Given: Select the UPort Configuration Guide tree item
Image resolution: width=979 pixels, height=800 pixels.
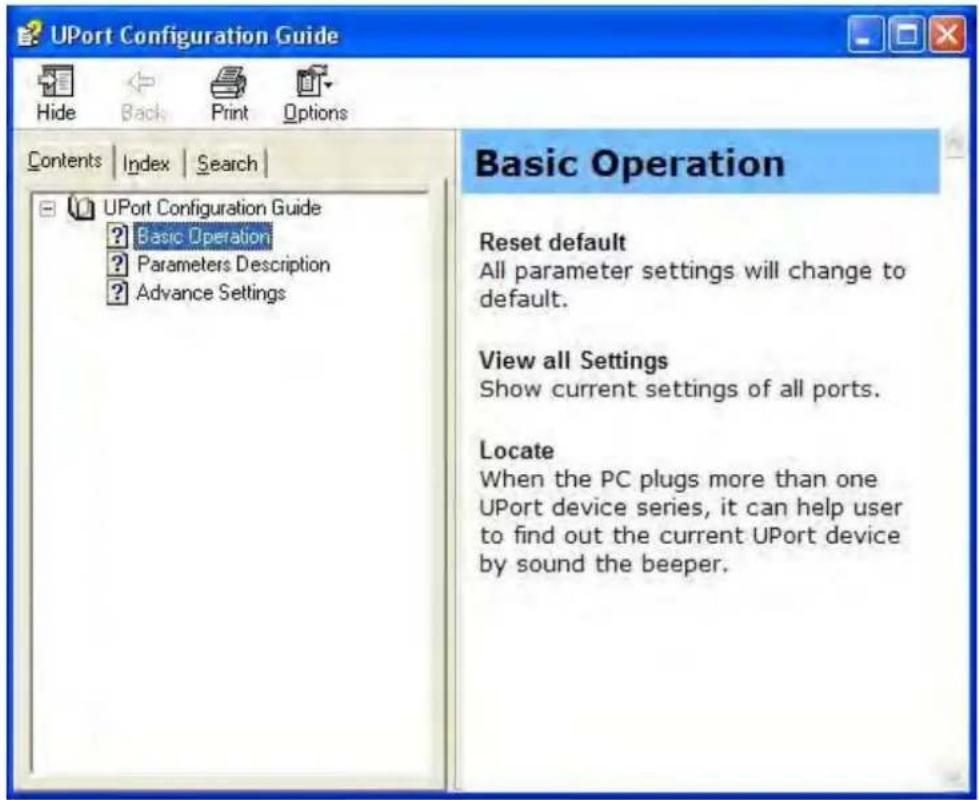Looking at the screenshot, I should coord(212,207).
